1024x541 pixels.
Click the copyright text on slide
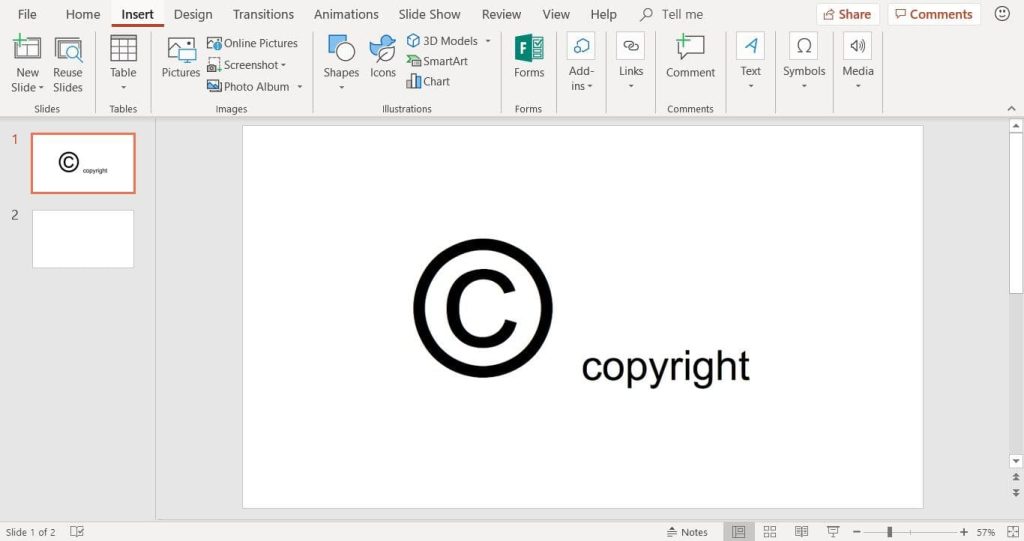(665, 367)
